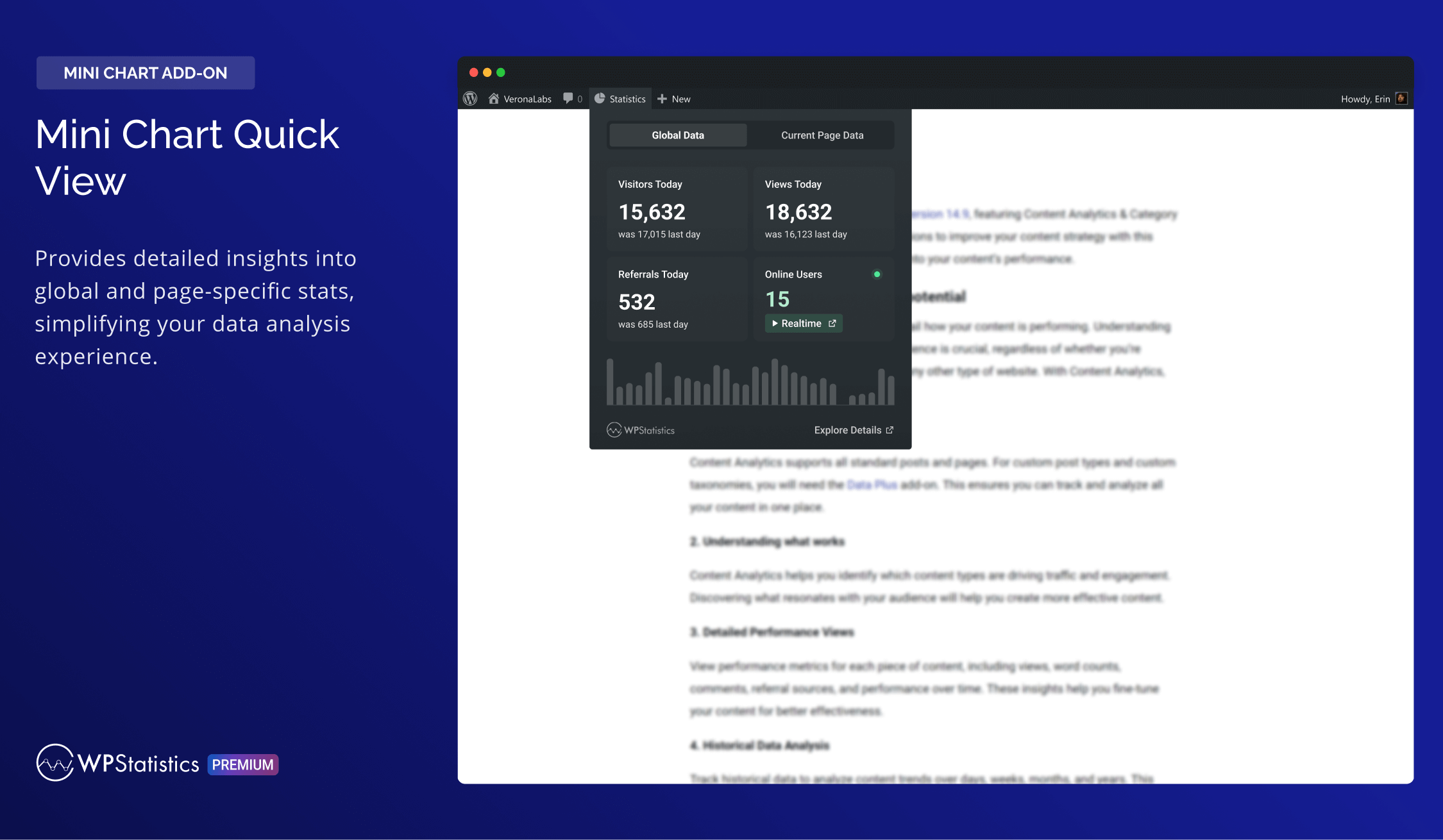The width and height of the screenshot is (1443, 840).
Task: Click the '3. Detailed Performance Views' heading
Action: 772,632
